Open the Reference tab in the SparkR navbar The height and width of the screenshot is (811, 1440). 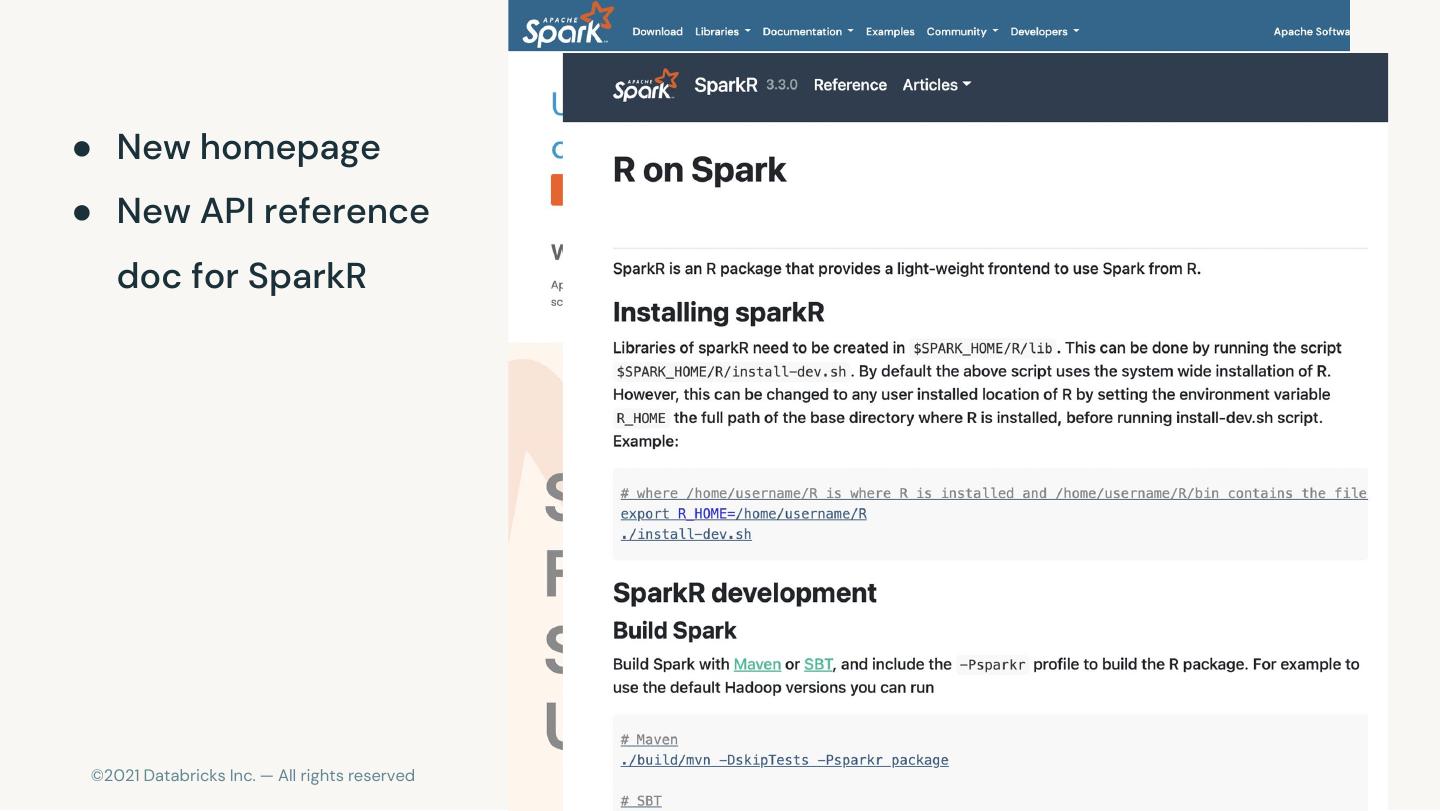[x=850, y=85]
